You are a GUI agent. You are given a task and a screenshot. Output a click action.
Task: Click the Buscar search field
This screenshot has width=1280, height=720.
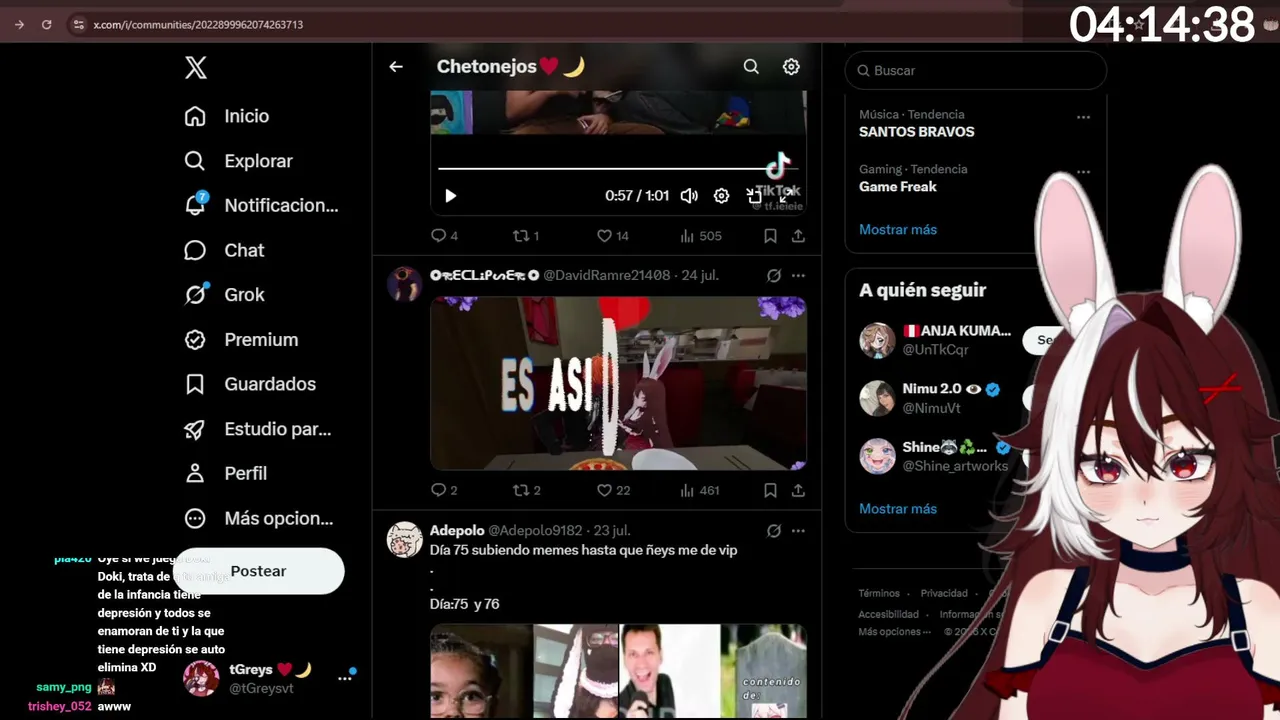(976, 70)
